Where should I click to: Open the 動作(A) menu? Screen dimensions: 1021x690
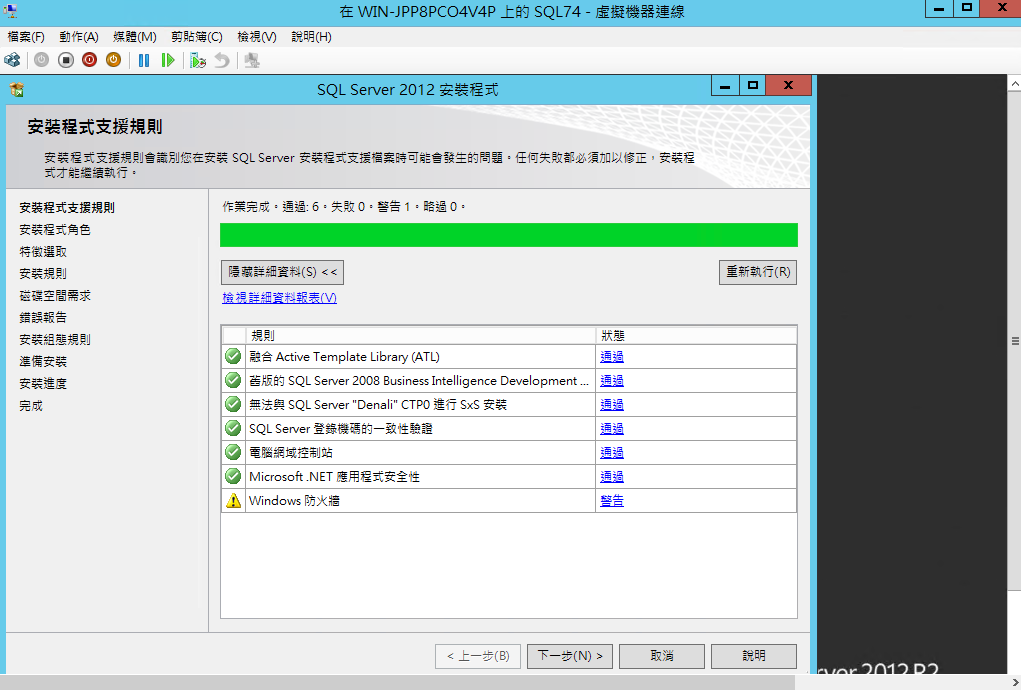pos(79,37)
